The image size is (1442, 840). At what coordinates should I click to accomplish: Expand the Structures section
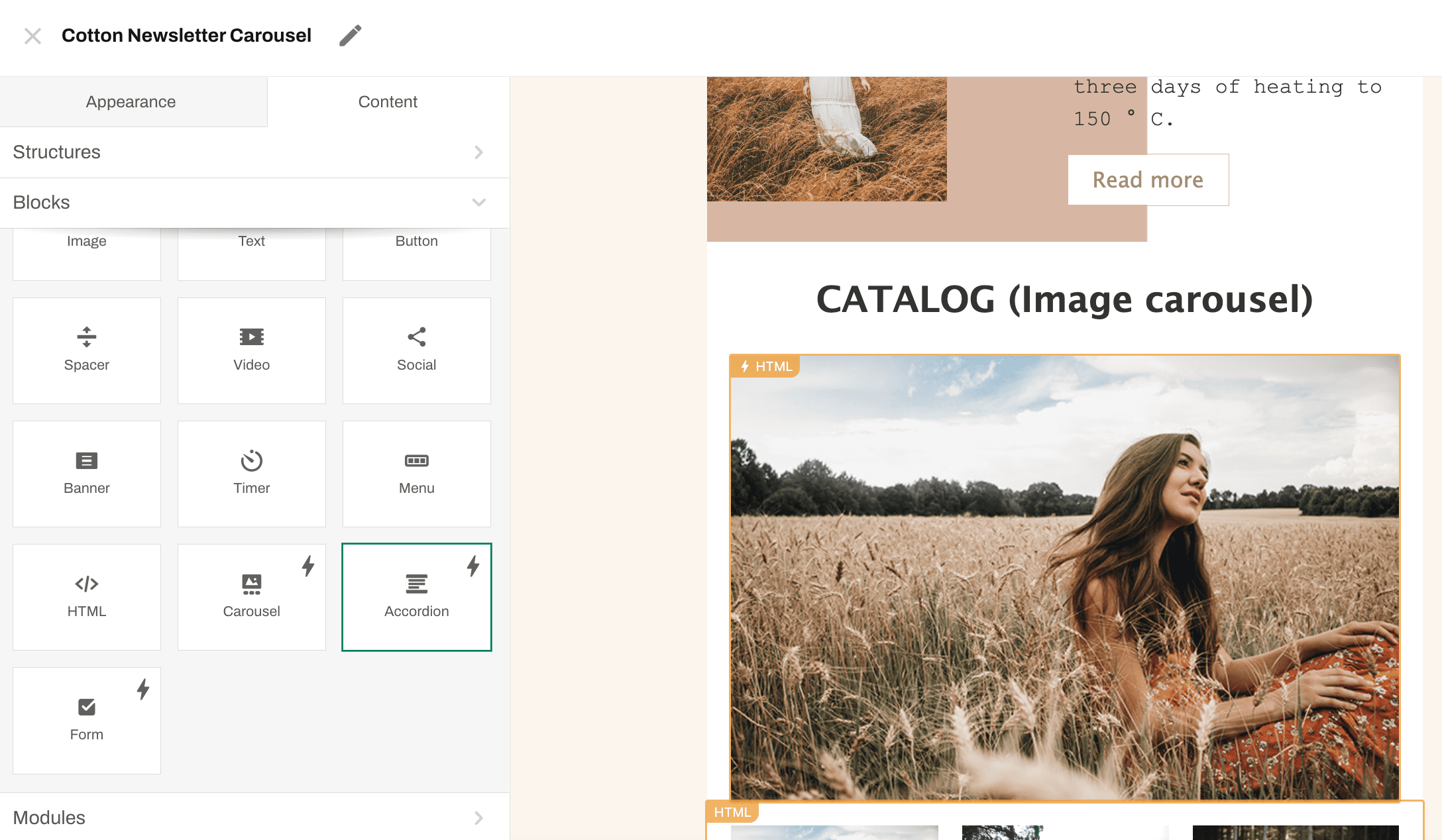pos(254,152)
